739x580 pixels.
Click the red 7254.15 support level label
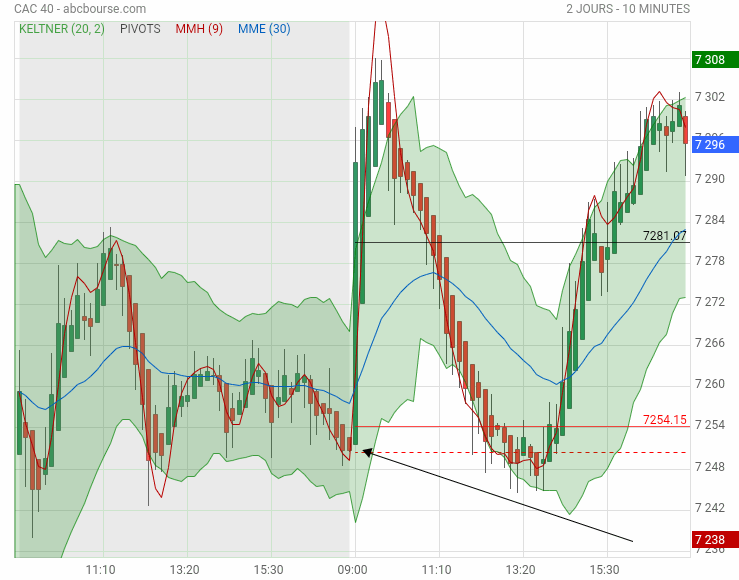[x=665, y=419]
